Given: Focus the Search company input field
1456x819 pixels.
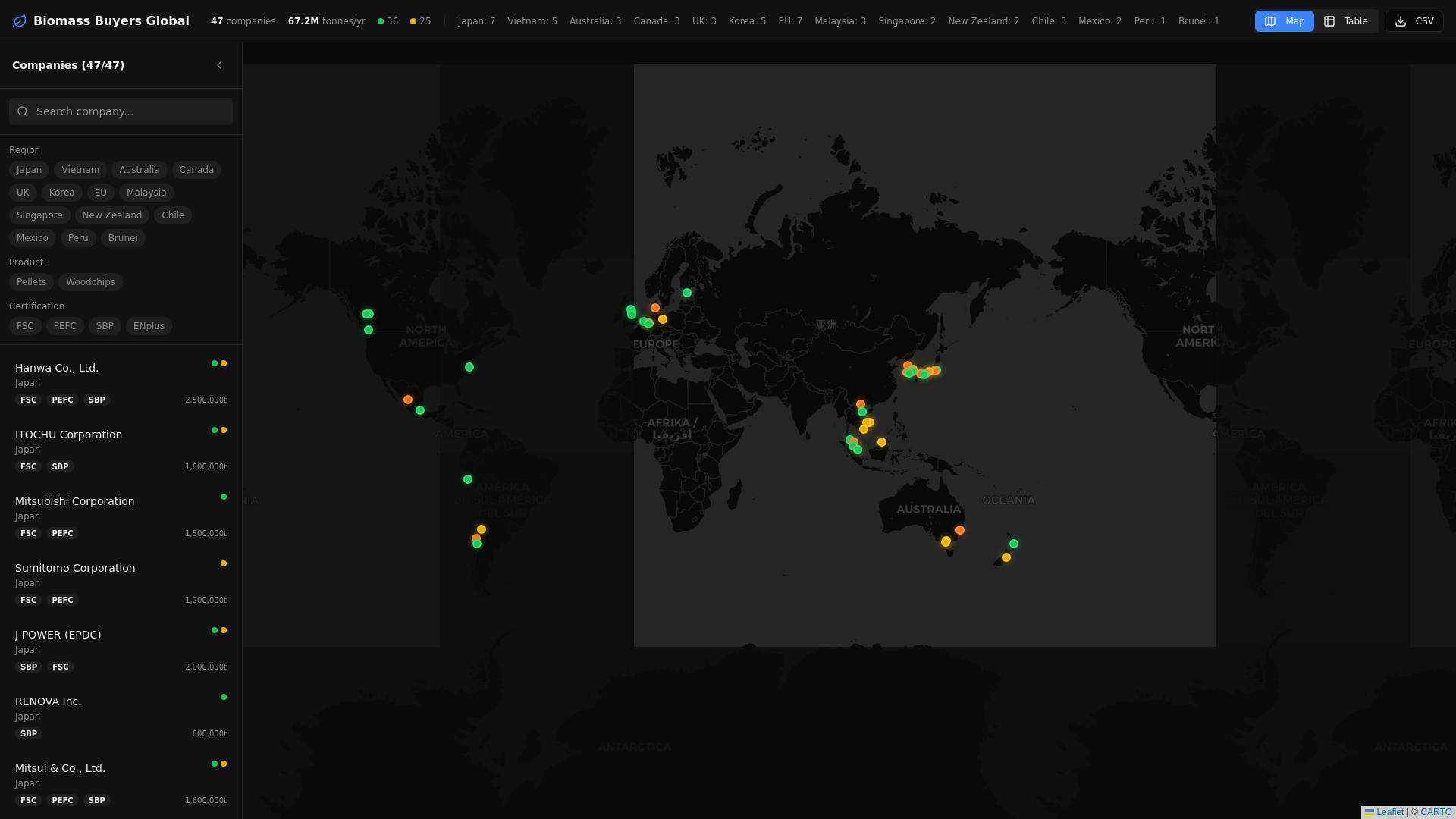Looking at the screenshot, I should pos(121,111).
